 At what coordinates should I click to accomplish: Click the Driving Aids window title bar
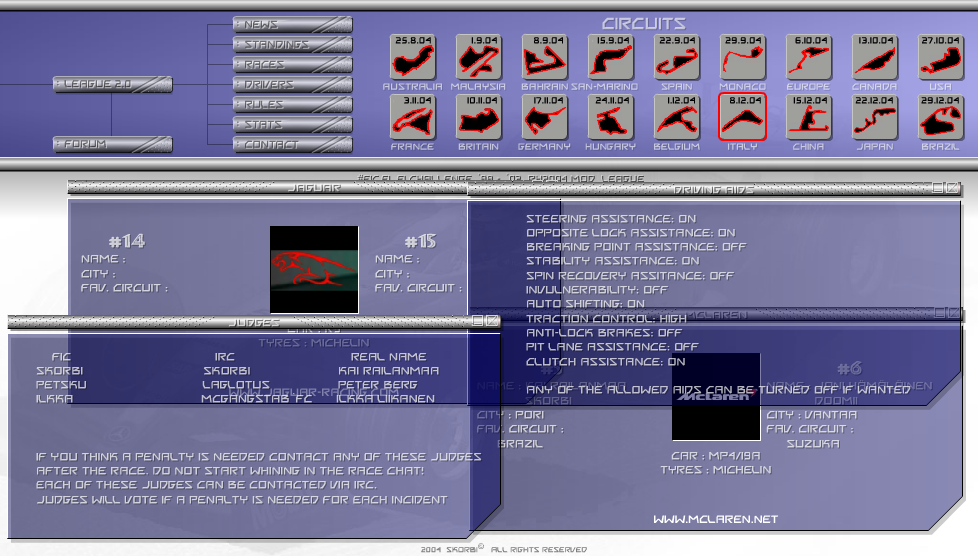pos(714,189)
